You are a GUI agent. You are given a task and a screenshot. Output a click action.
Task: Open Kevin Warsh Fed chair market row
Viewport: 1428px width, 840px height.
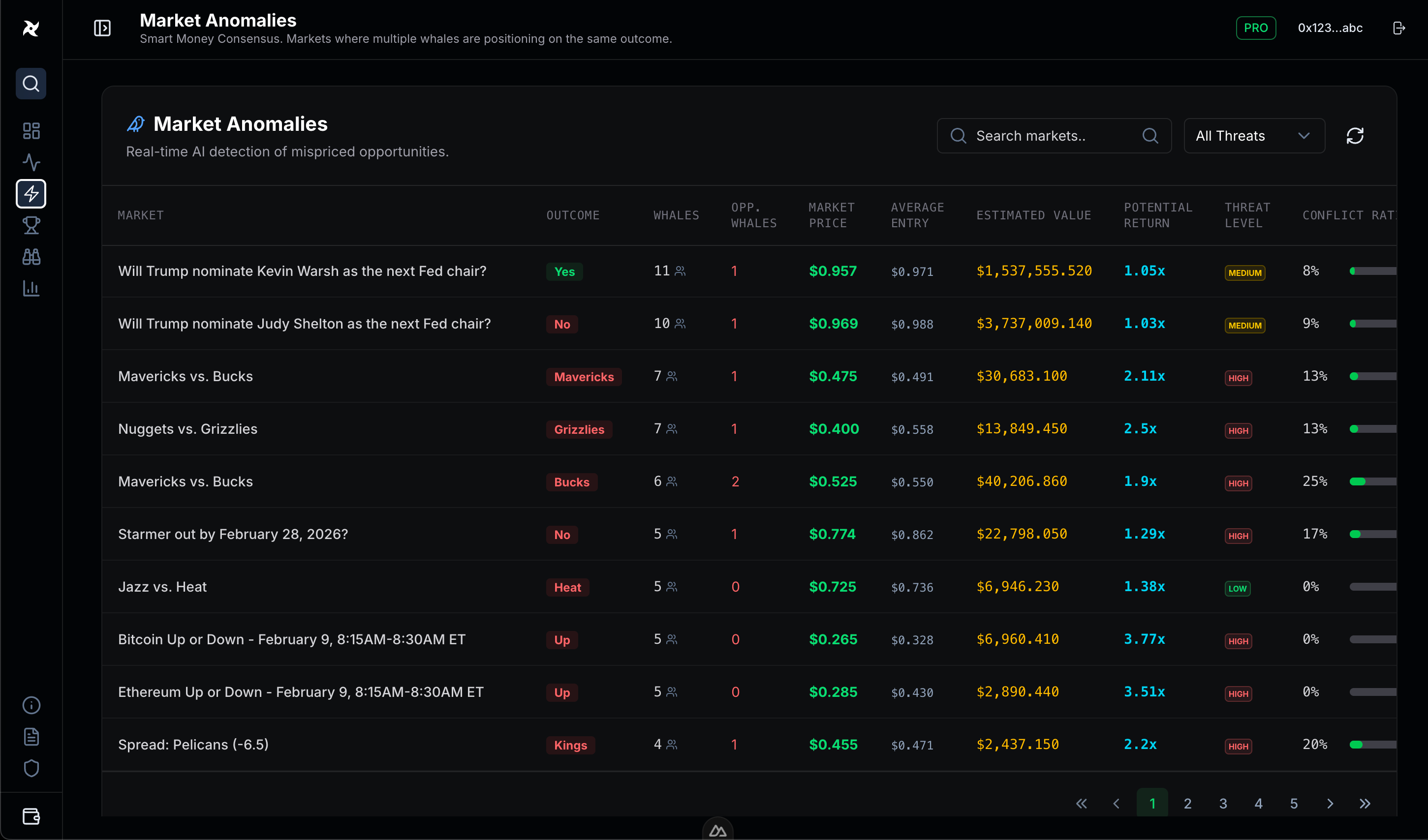[x=749, y=271]
